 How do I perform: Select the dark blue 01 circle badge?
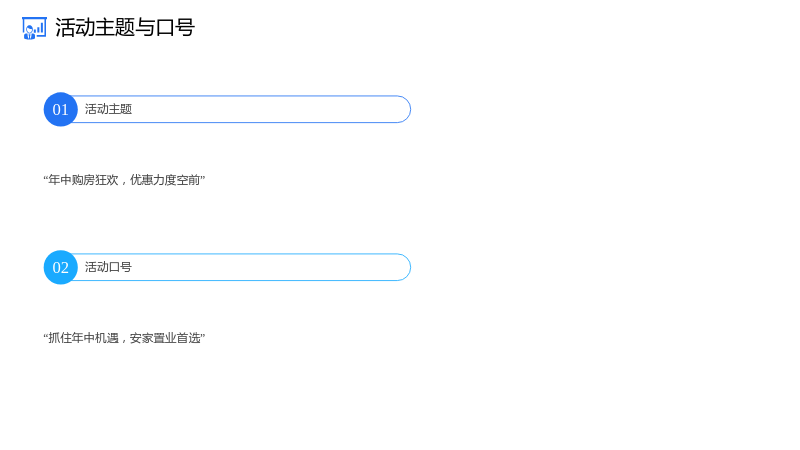(x=61, y=109)
